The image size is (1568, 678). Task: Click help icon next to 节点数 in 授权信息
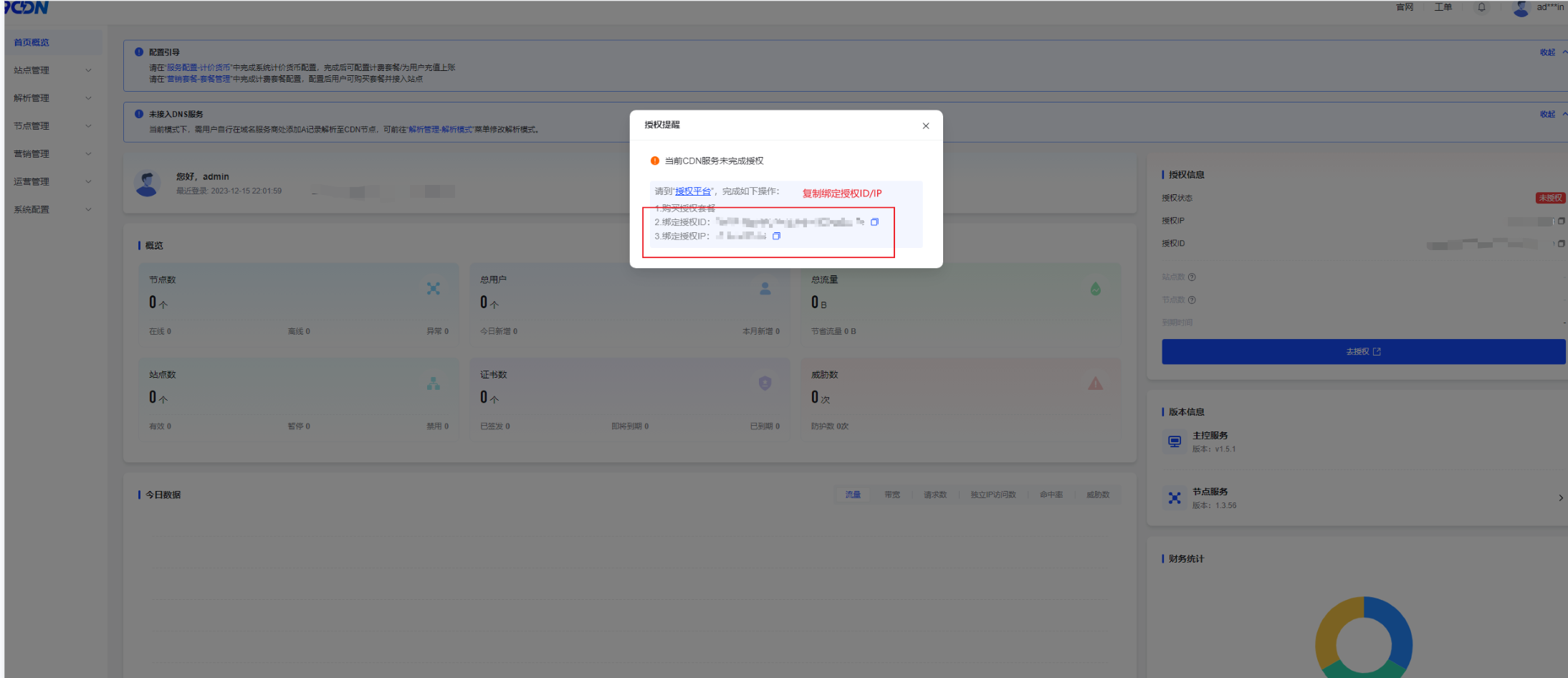(1192, 300)
